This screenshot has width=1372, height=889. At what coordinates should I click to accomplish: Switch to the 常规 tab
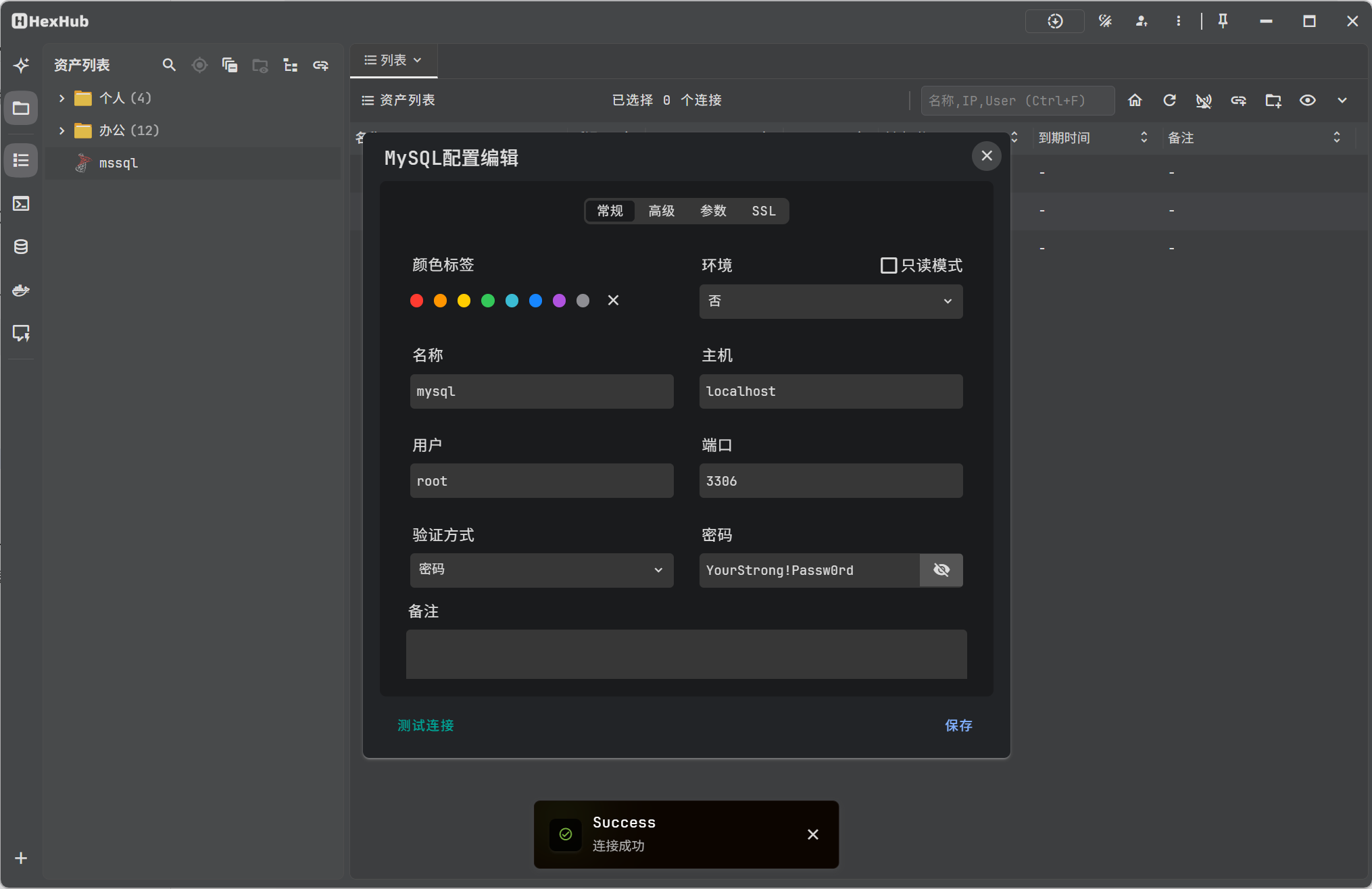[x=610, y=211]
